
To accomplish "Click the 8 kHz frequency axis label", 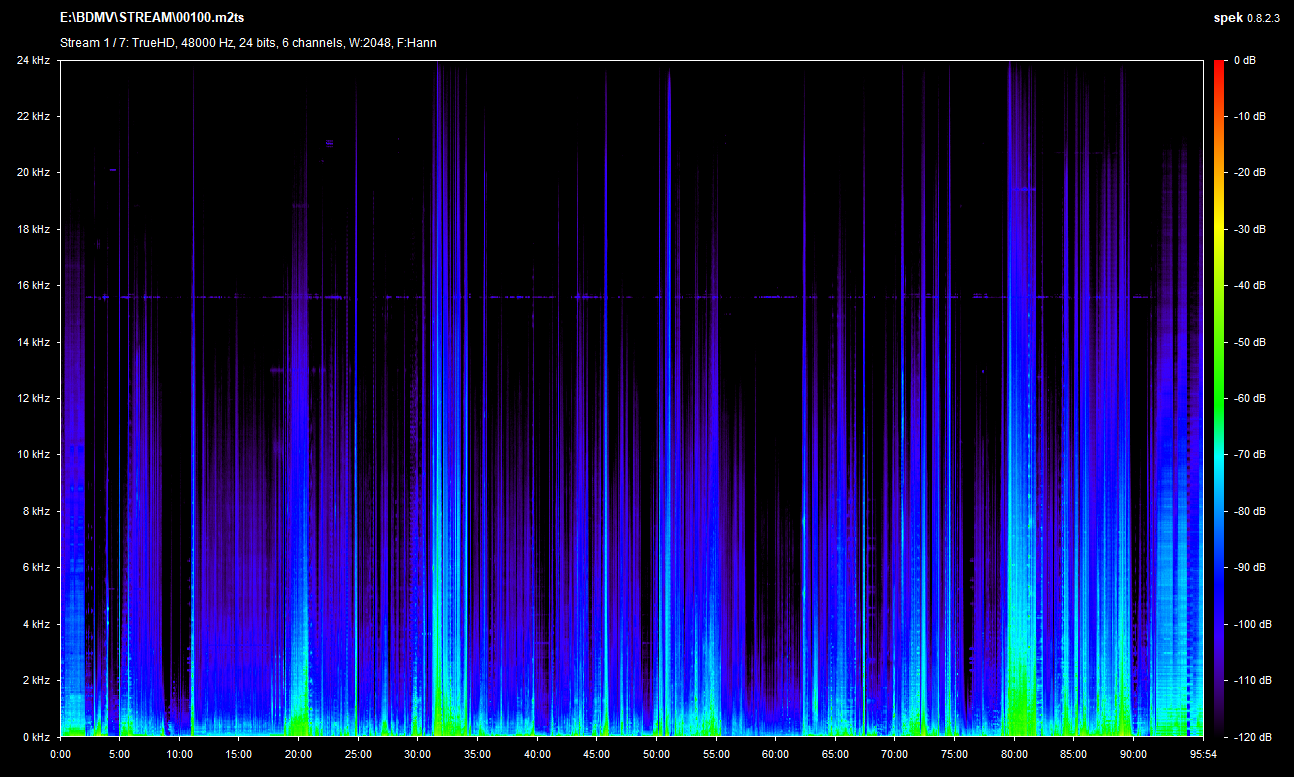I will [x=36, y=511].
